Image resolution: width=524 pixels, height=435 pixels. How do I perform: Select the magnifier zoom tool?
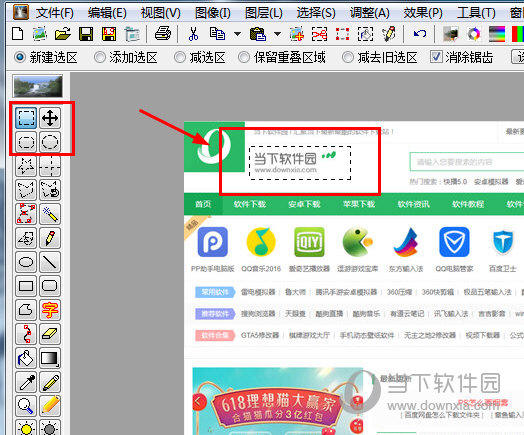tap(26, 407)
